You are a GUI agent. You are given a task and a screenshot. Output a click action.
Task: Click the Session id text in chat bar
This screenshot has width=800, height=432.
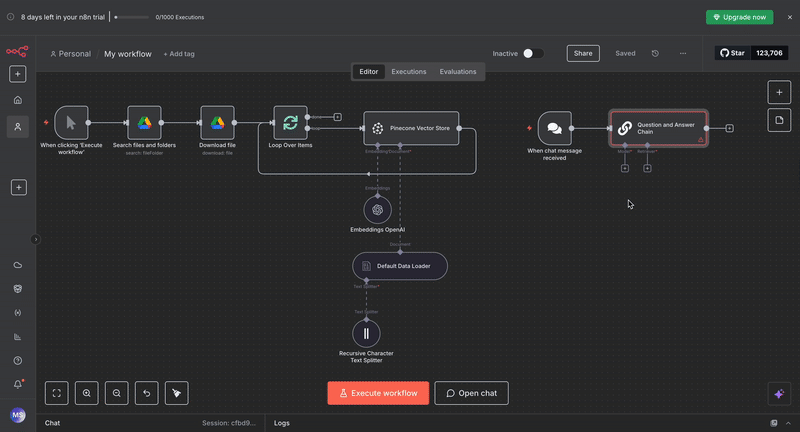coord(229,423)
